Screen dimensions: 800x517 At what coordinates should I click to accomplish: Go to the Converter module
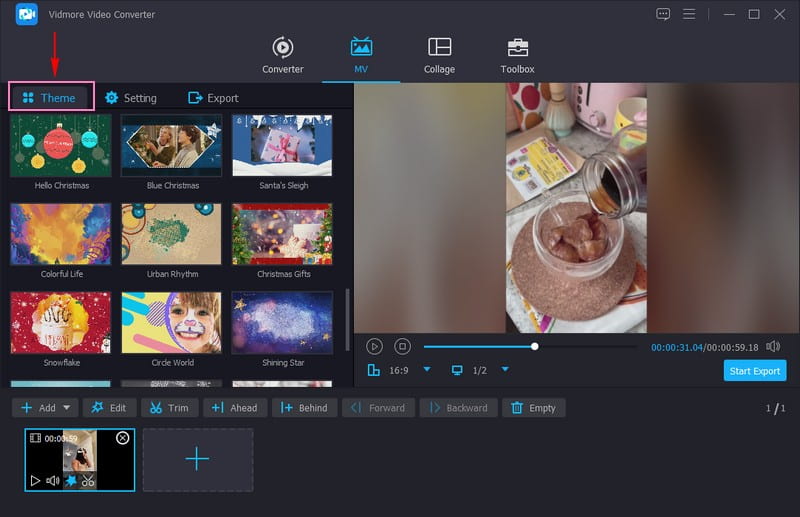(x=283, y=55)
